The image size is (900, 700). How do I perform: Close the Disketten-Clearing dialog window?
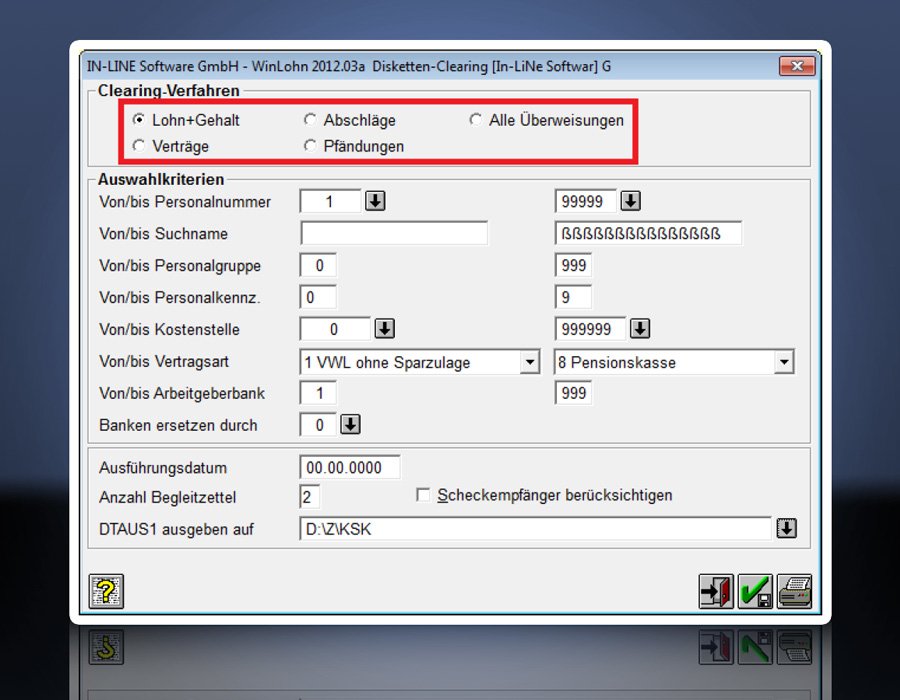tap(797, 66)
